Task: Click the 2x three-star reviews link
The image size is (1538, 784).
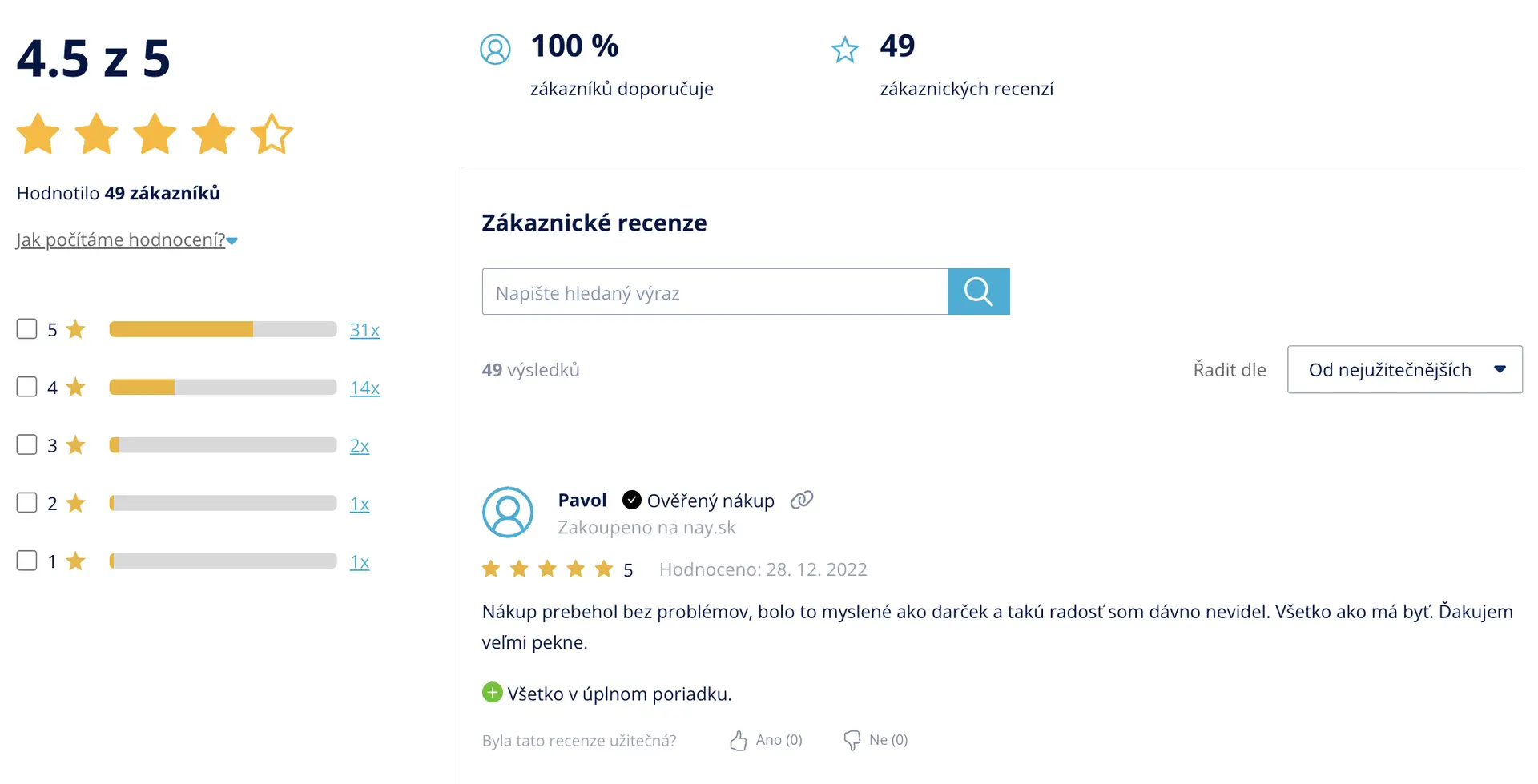Action: tap(360, 446)
